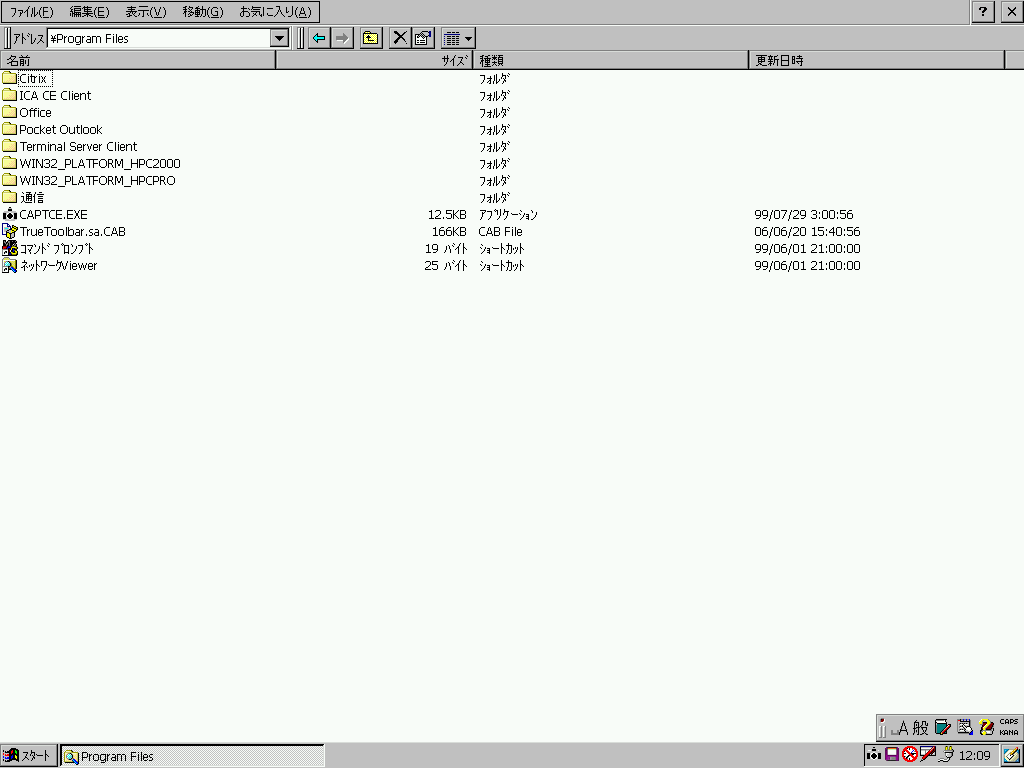Open the view mode dropdown button
Image resolution: width=1024 pixels, height=768 pixels.
(458, 38)
